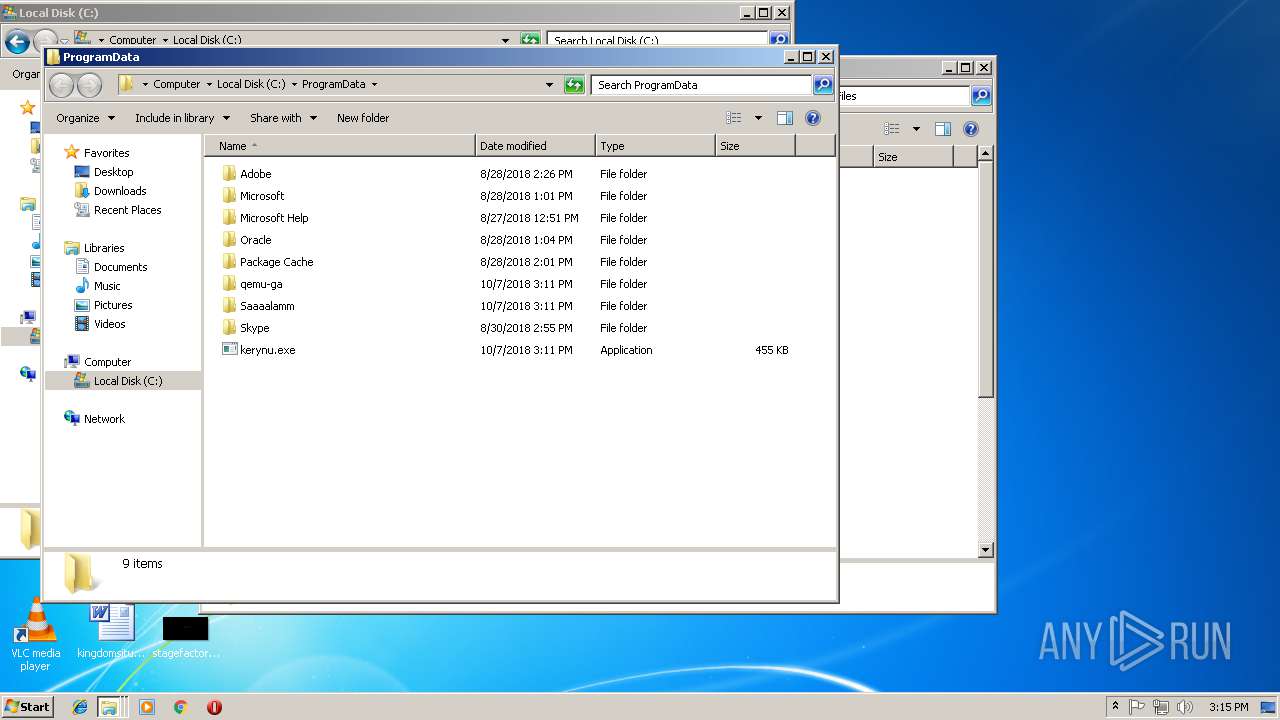This screenshot has height=720, width=1280.
Task: Select the Skype folder icon
Action: point(229,328)
